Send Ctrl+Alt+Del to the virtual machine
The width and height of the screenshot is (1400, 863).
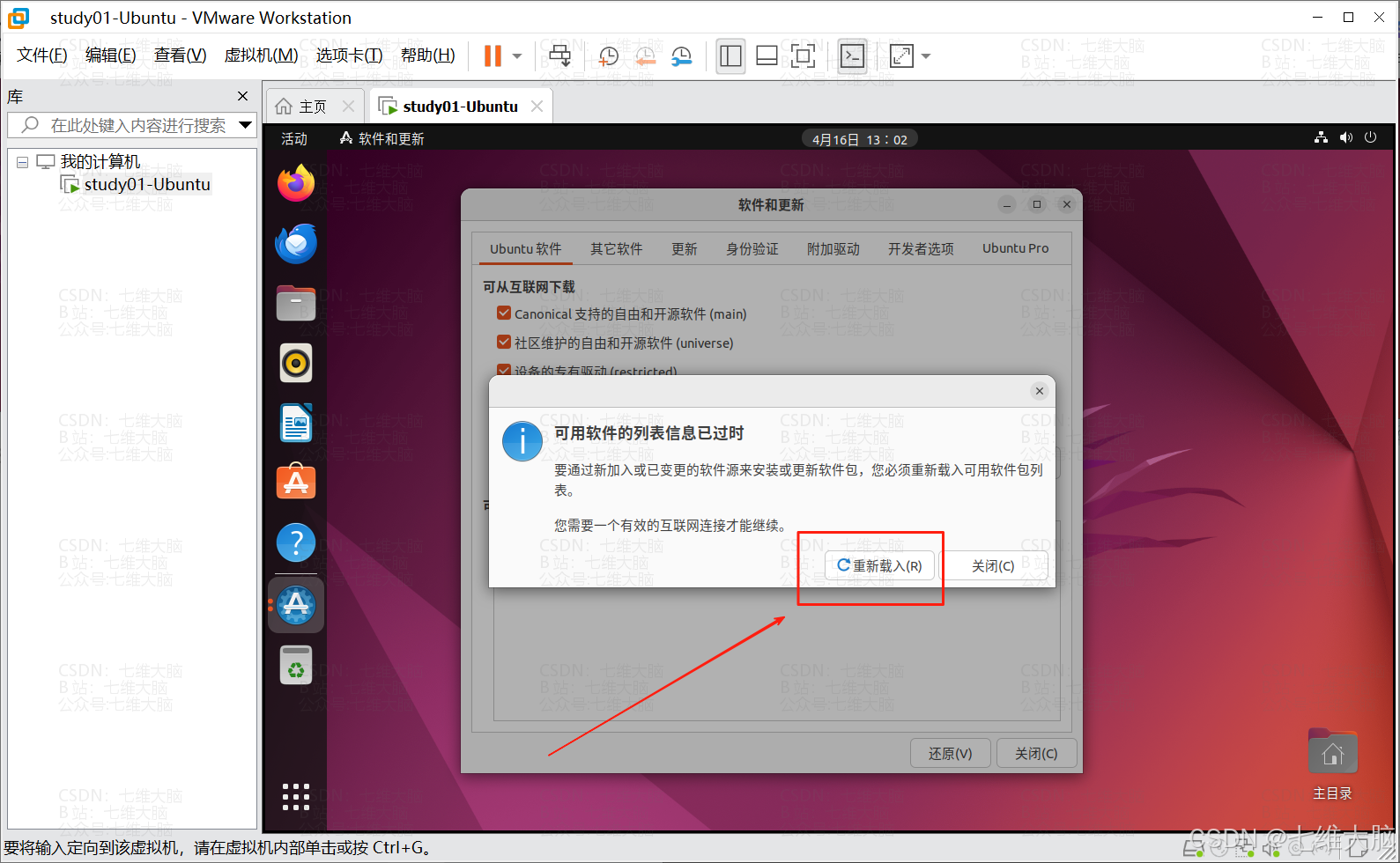tap(559, 56)
